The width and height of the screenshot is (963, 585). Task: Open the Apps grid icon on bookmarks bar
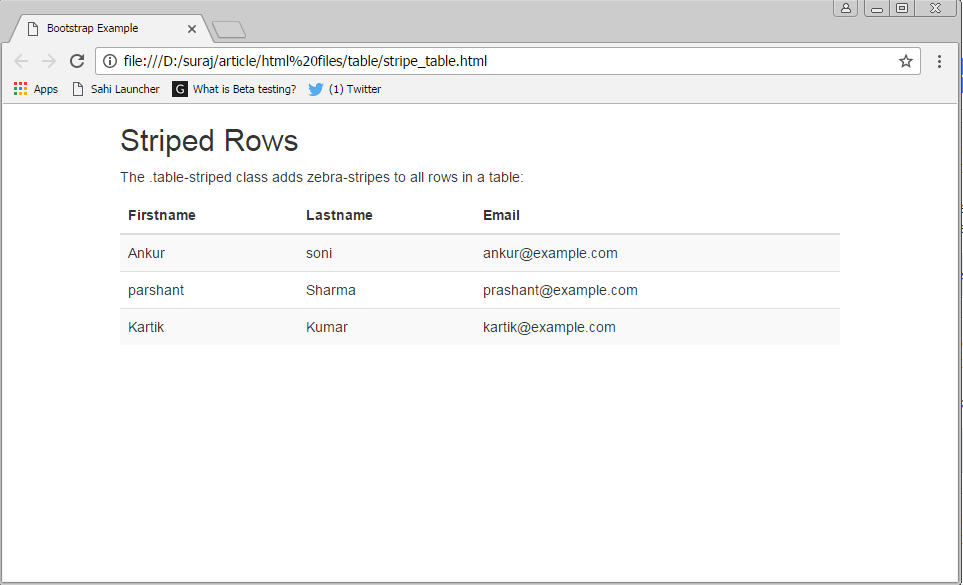point(19,89)
